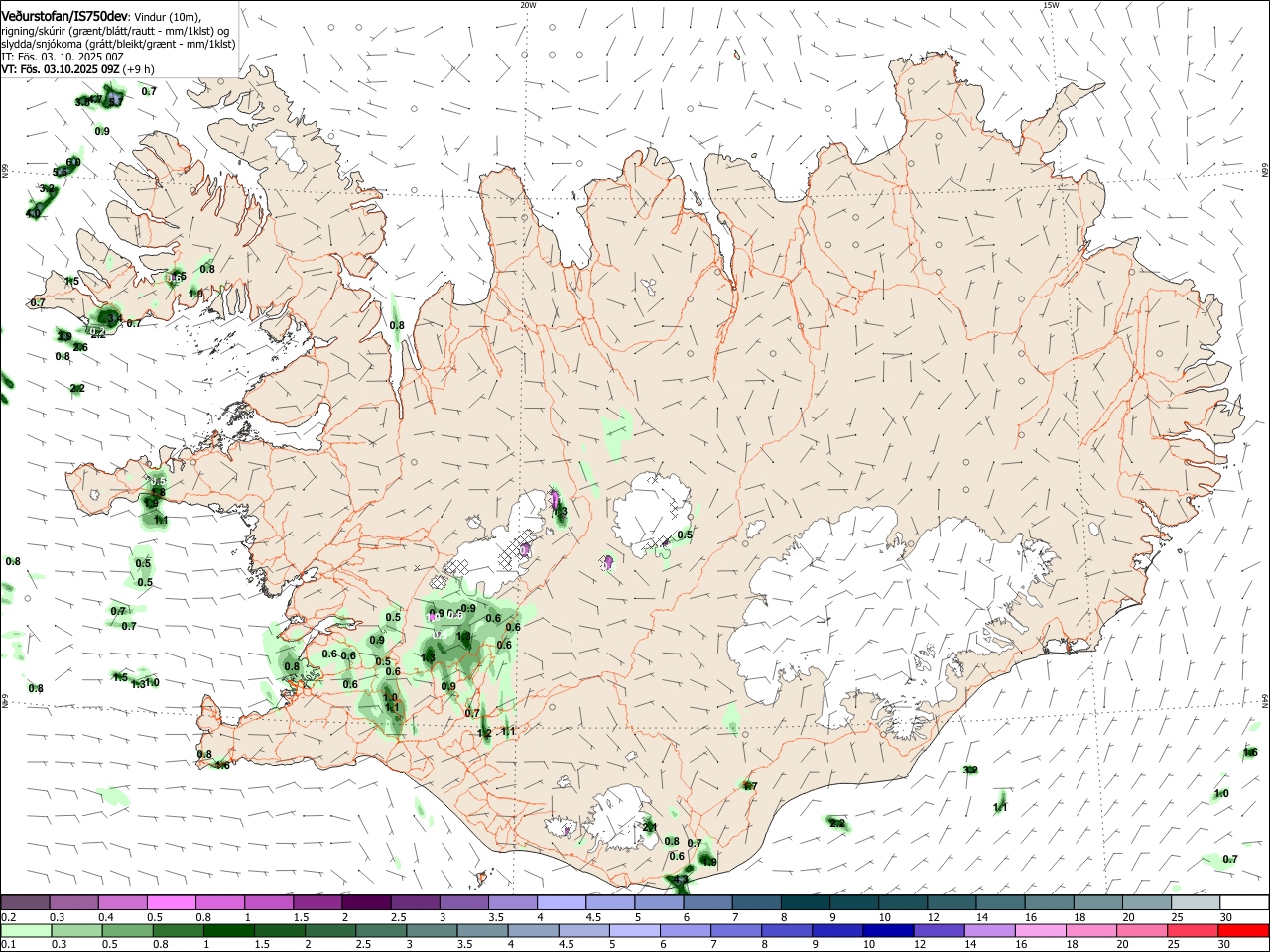Screen dimensions: 1270x952
Task: Choose the darkest purple swatch at 2 in top legend
Action: [x=366, y=902]
